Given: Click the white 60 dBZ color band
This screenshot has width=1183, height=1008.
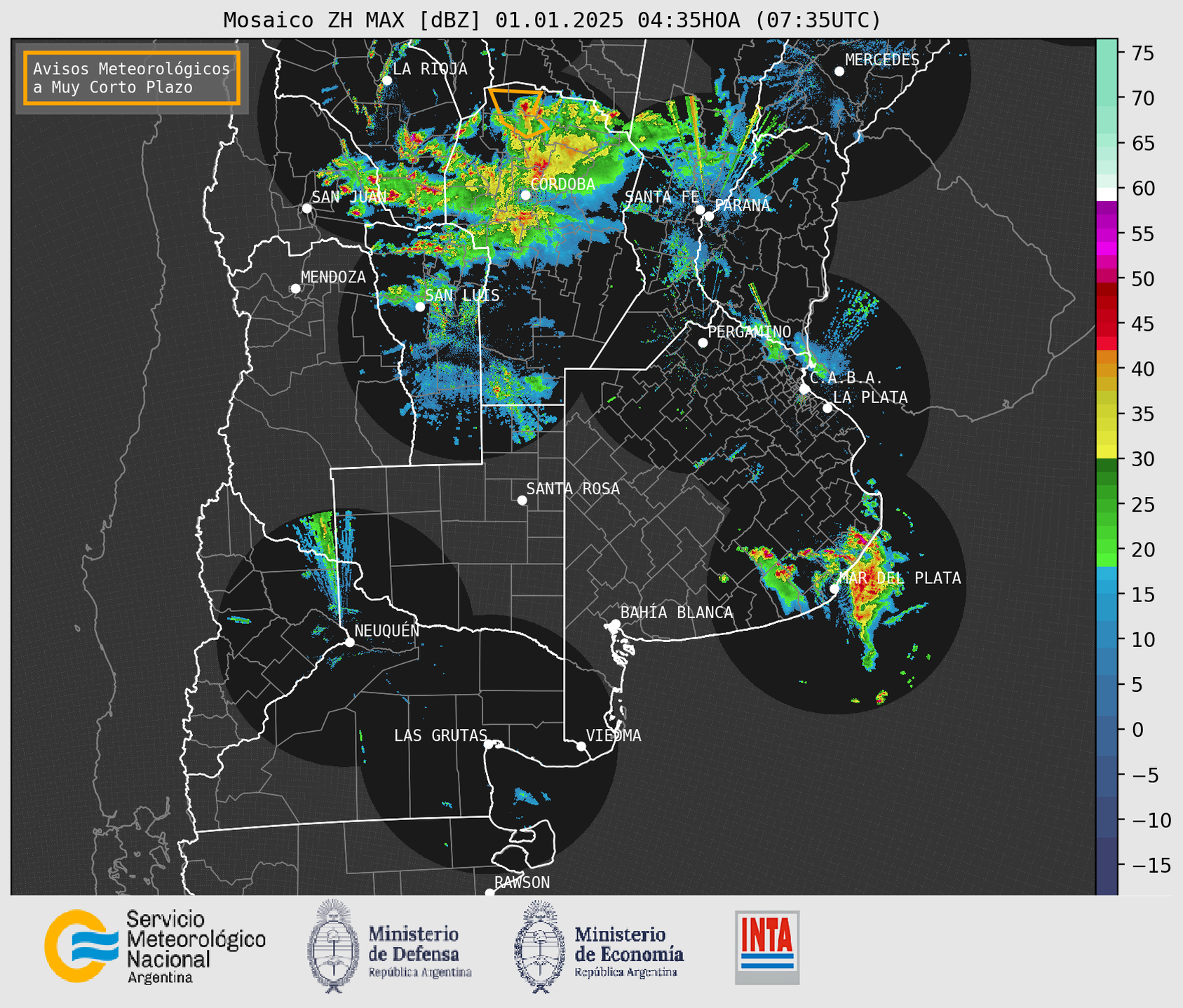Looking at the screenshot, I should coord(1107,193).
